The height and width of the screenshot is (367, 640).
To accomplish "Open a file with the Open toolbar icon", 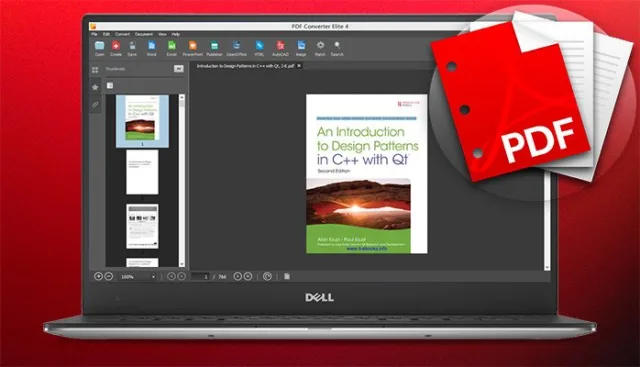I will (100, 48).
